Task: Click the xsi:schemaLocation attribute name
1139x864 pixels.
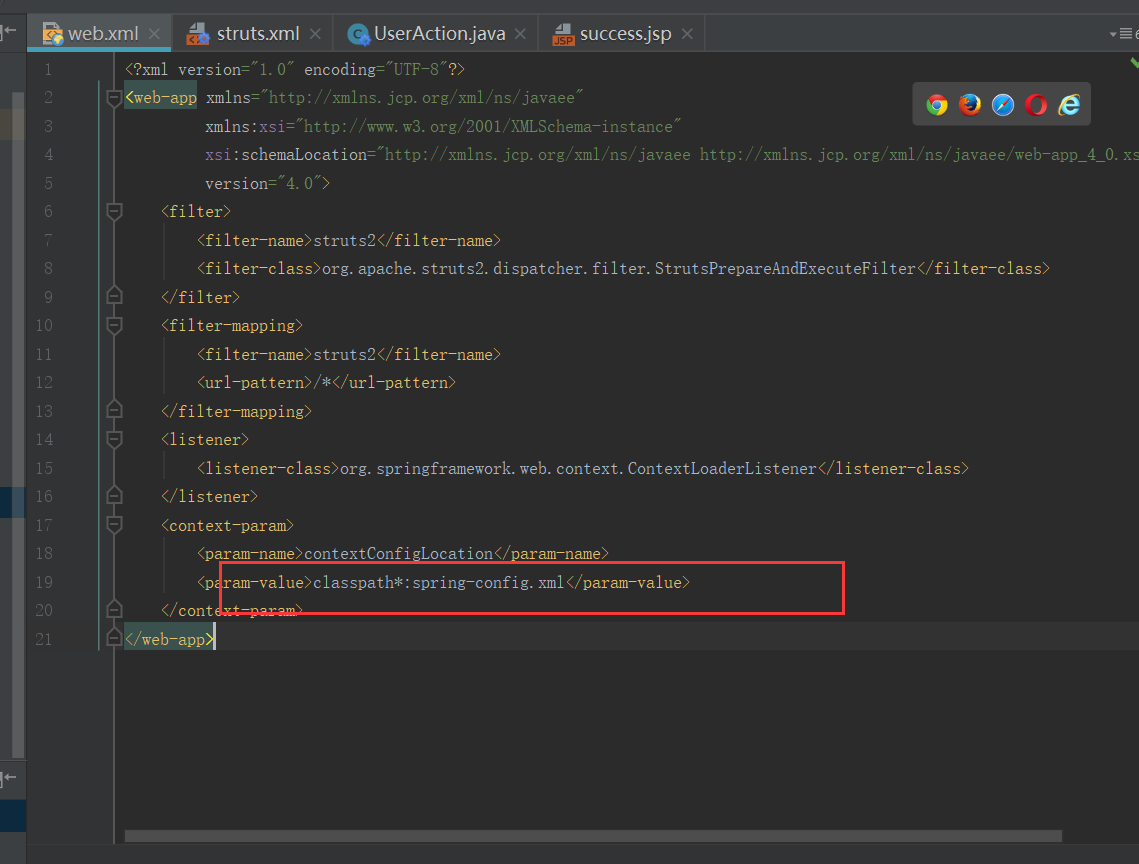Action: pyautogui.click(x=286, y=155)
